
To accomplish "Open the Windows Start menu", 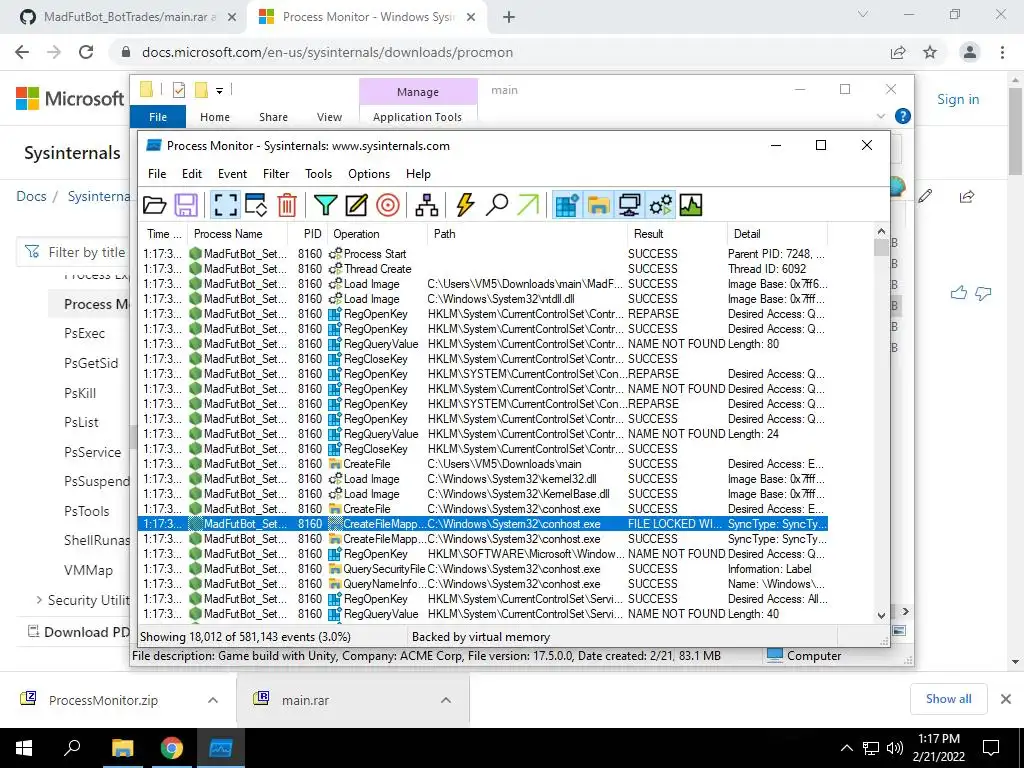I will [24, 748].
